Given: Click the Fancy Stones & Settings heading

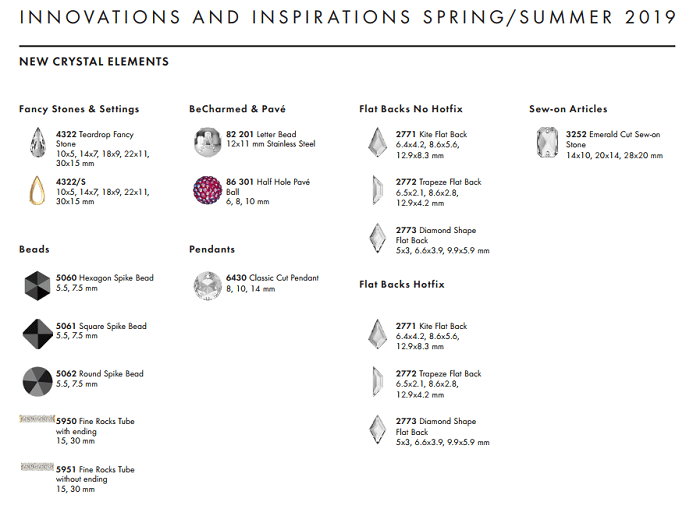Looking at the screenshot, I should tap(79, 109).
